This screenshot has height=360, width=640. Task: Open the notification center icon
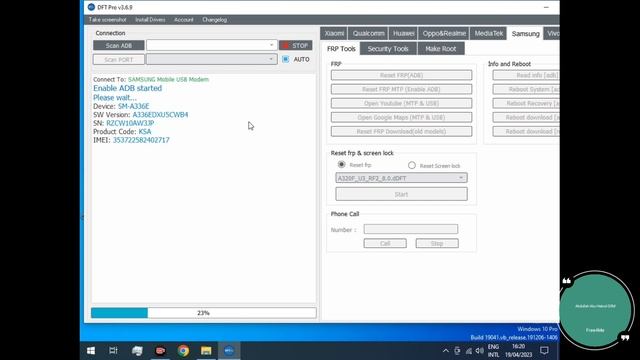[x=544, y=351]
